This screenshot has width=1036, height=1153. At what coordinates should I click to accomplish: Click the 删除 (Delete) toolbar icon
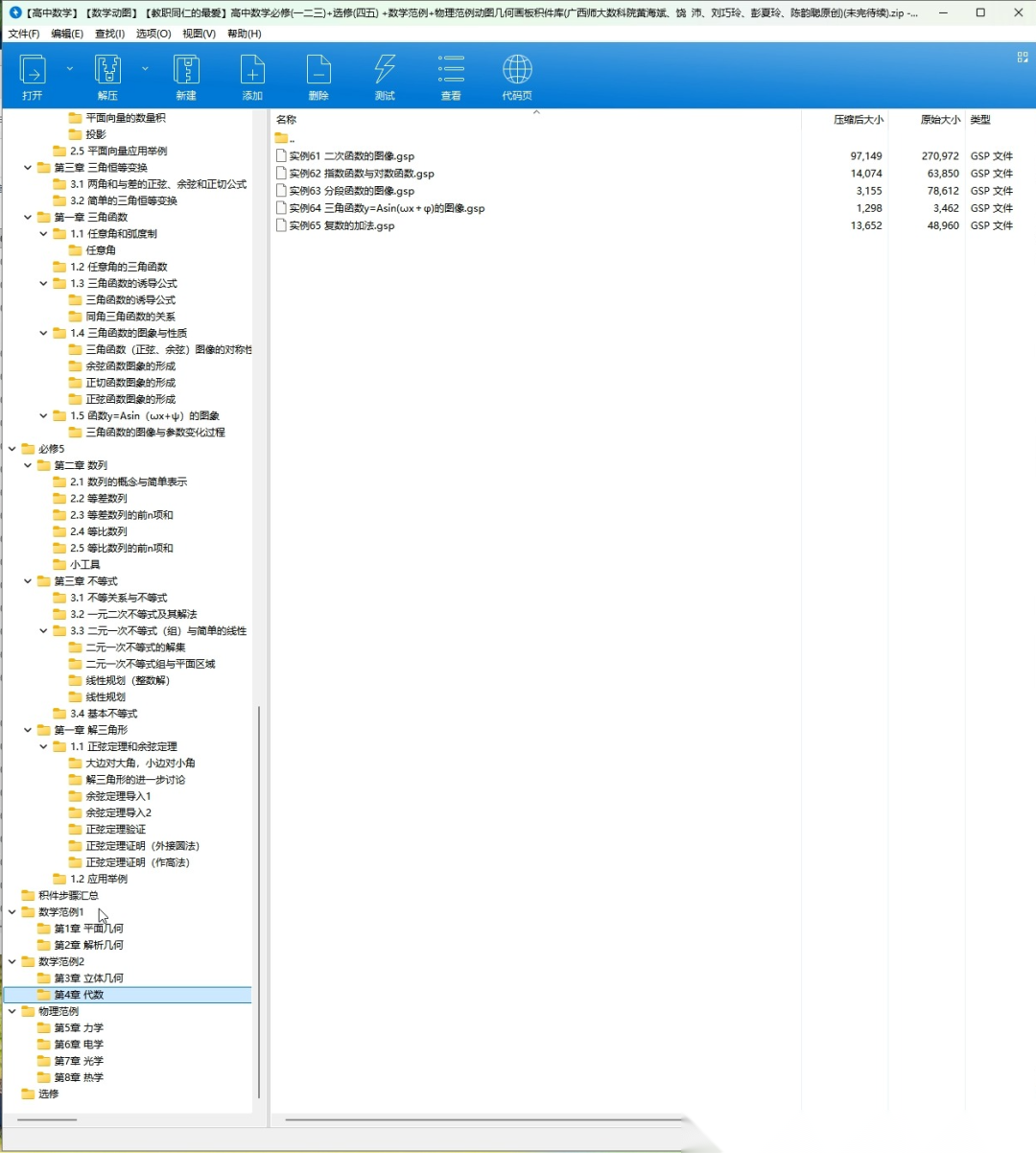(318, 77)
